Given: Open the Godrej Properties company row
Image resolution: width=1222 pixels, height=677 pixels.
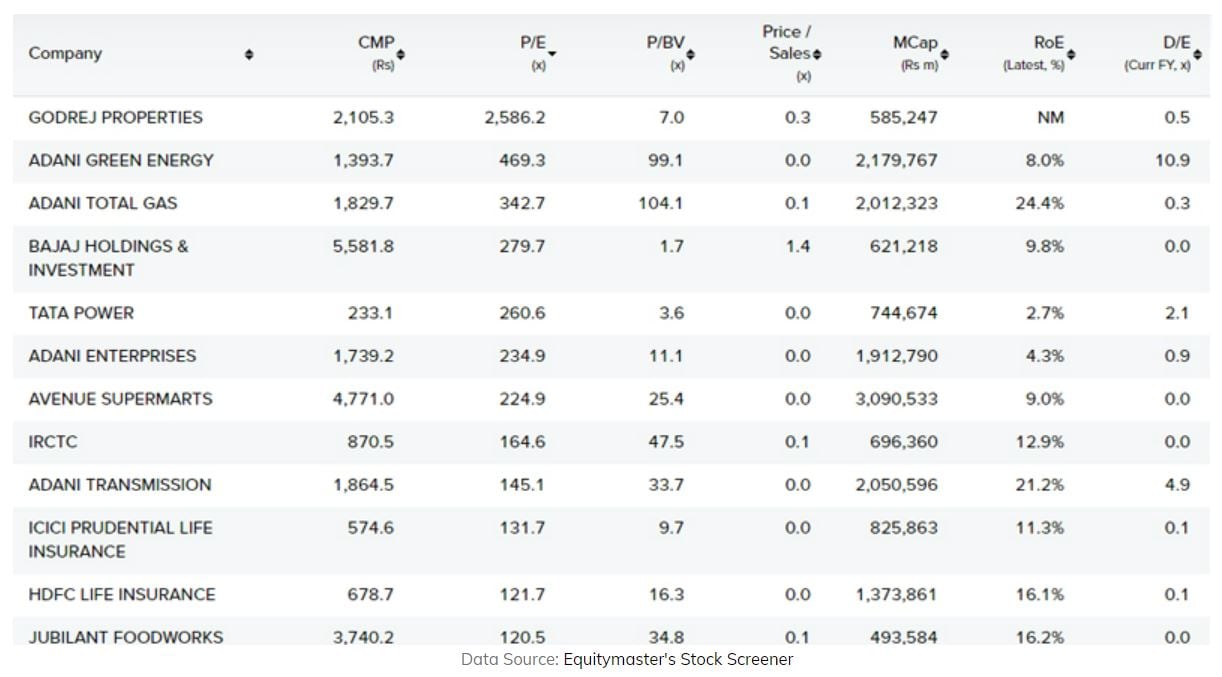Looking at the screenshot, I should coord(115,117).
